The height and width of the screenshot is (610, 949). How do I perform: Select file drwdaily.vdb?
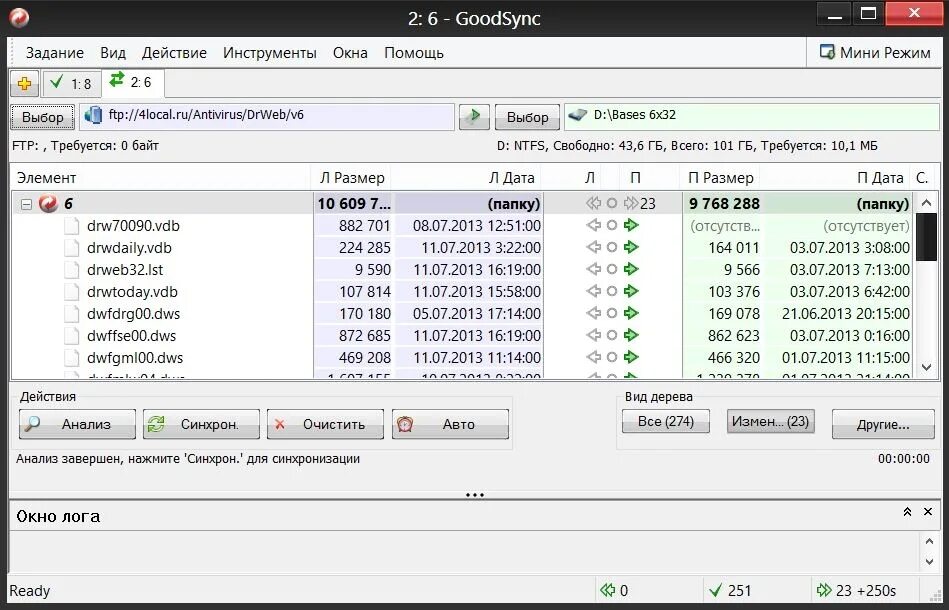click(x=129, y=248)
